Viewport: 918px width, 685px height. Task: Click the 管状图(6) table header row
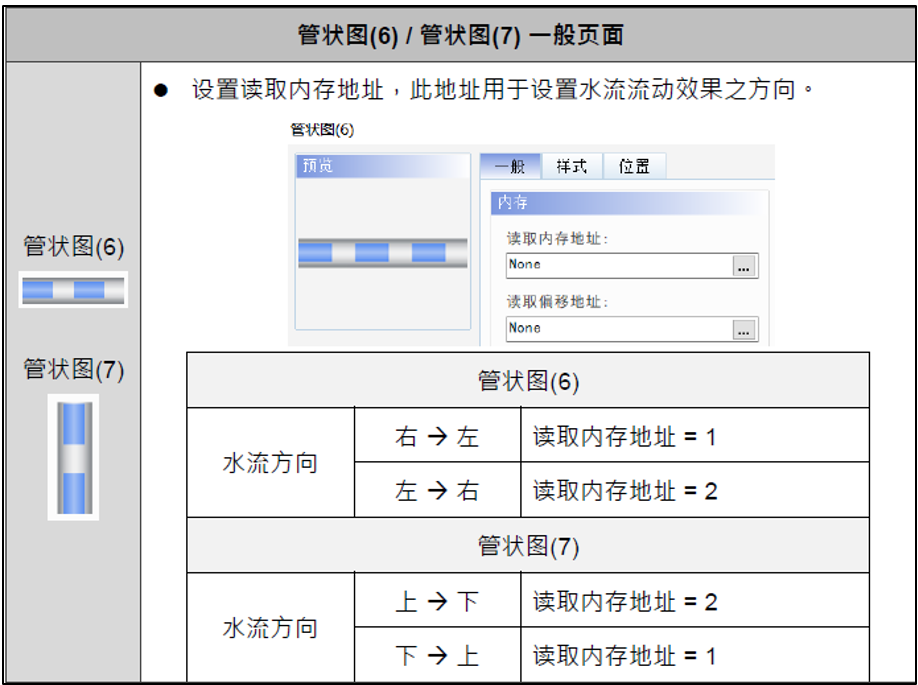(527, 381)
